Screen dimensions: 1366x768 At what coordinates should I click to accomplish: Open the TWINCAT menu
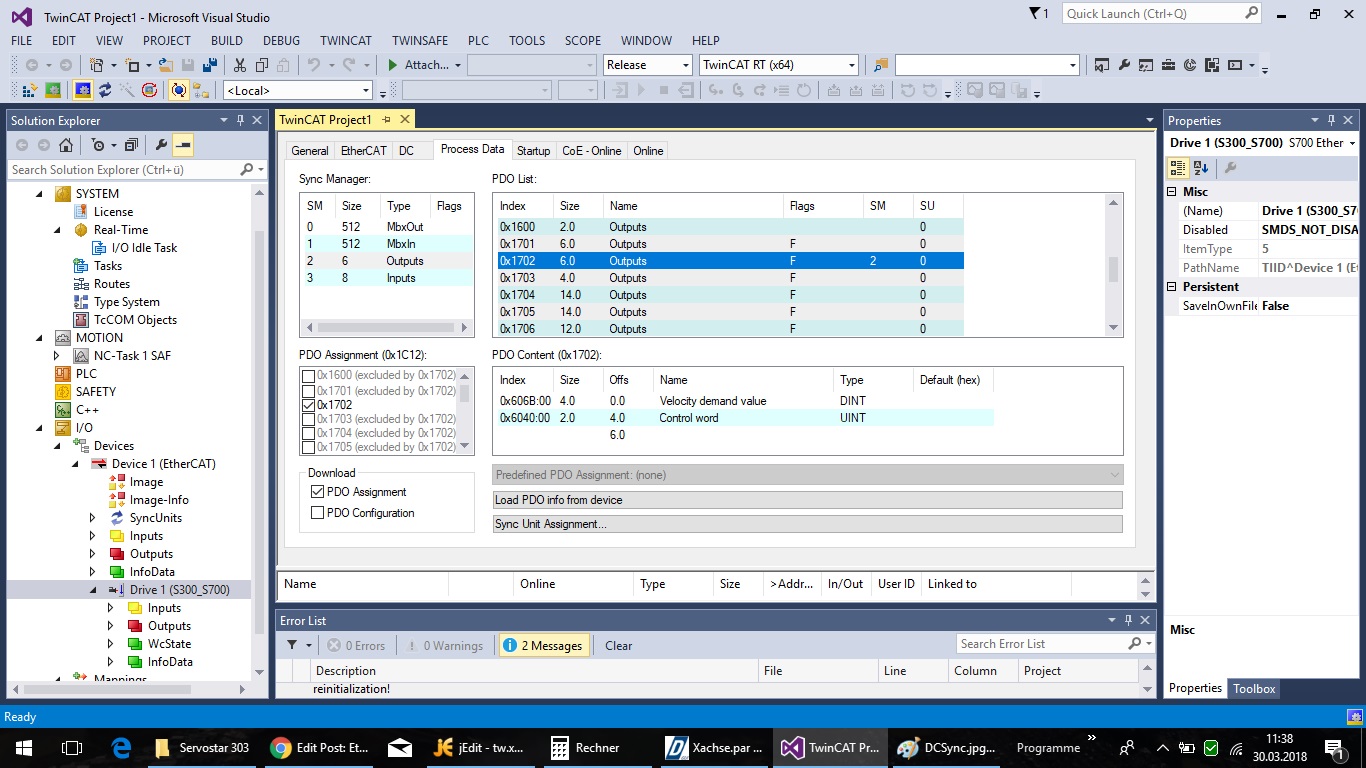[x=345, y=41]
